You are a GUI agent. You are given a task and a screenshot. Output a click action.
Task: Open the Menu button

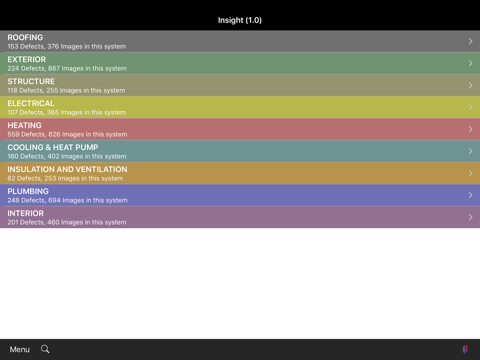coord(20,349)
